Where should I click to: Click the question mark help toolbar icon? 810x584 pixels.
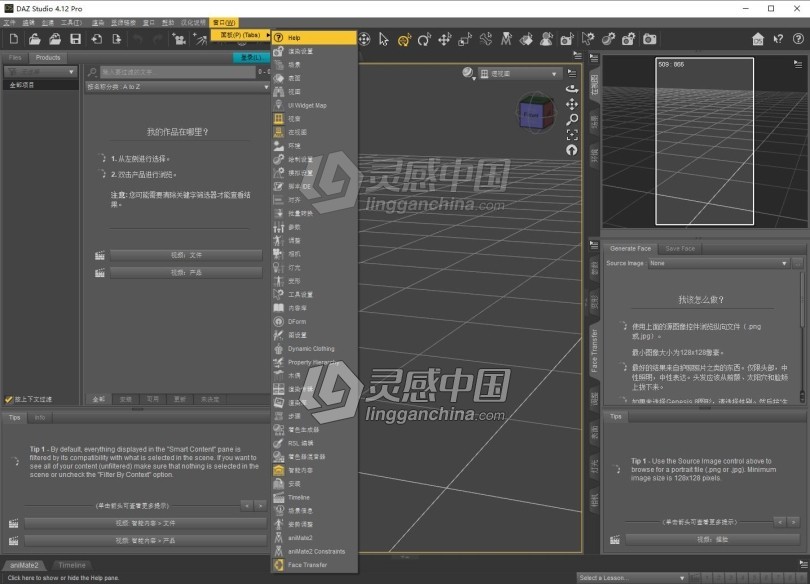point(798,39)
